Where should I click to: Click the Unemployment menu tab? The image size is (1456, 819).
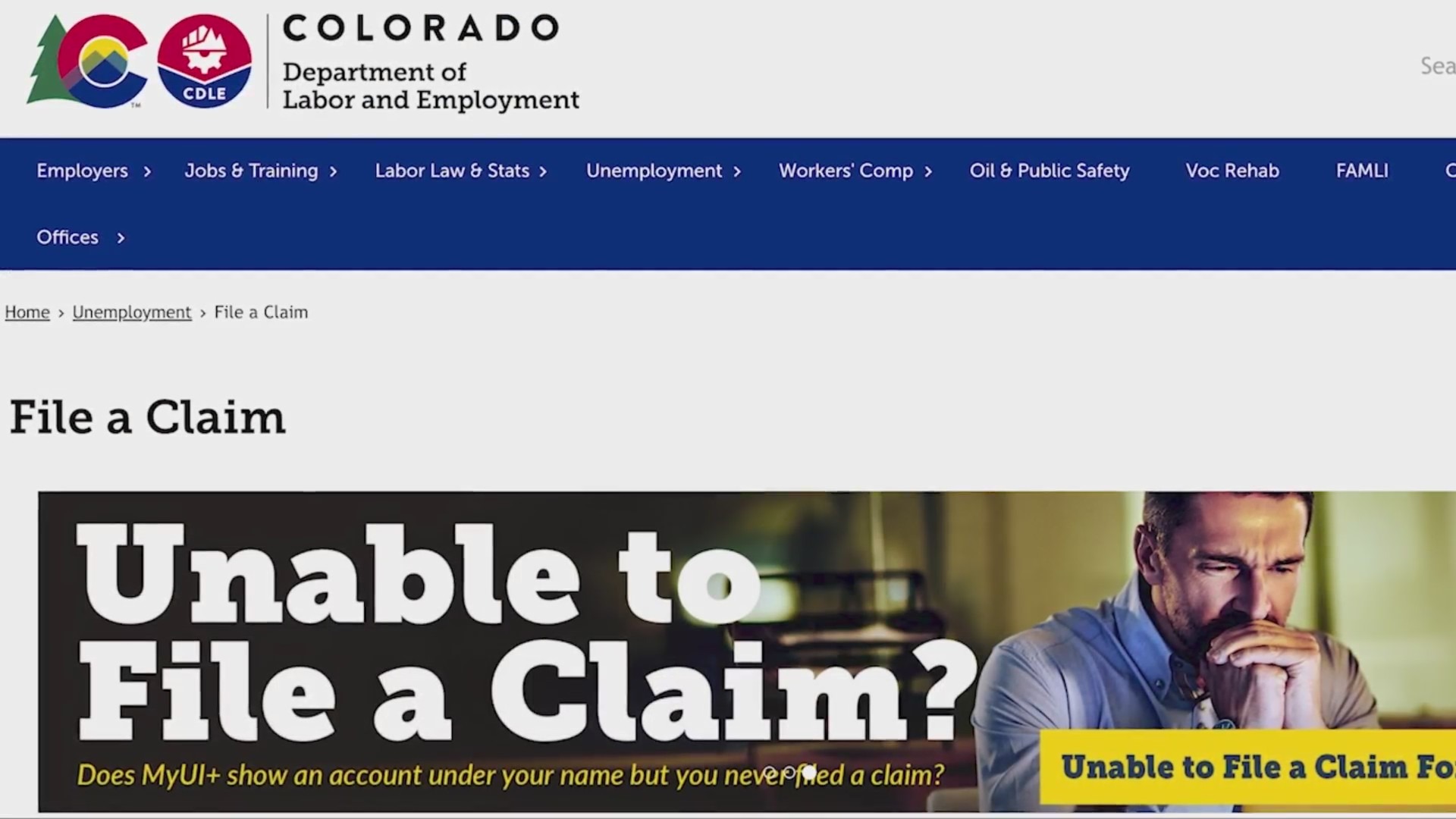pos(656,170)
